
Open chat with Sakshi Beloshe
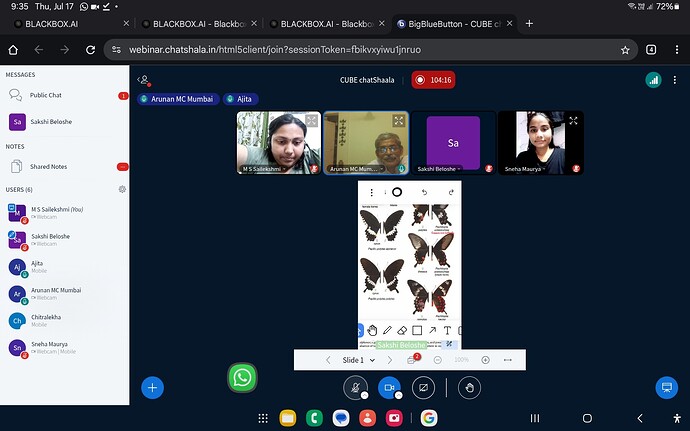[x=65, y=122]
